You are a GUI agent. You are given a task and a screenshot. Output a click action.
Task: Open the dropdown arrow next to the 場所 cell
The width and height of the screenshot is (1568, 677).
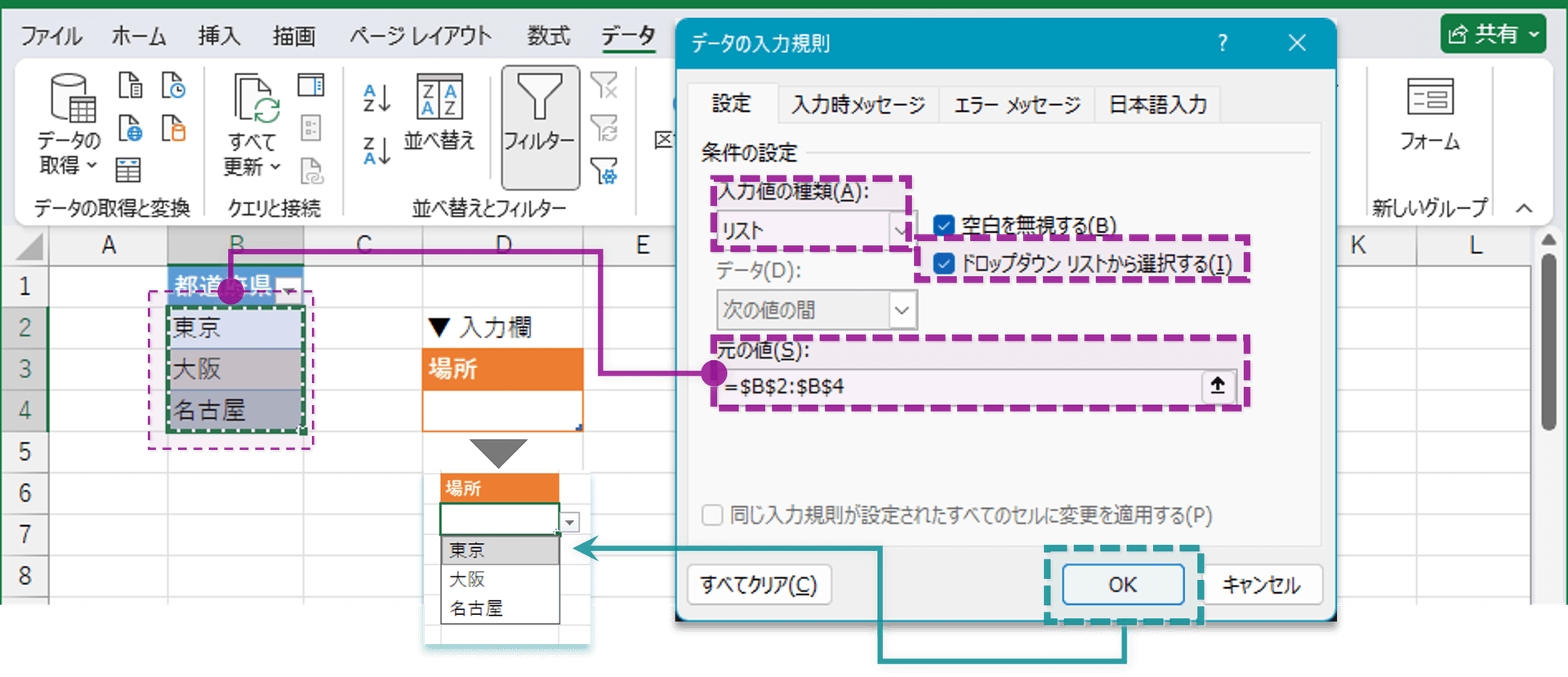pos(570,522)
